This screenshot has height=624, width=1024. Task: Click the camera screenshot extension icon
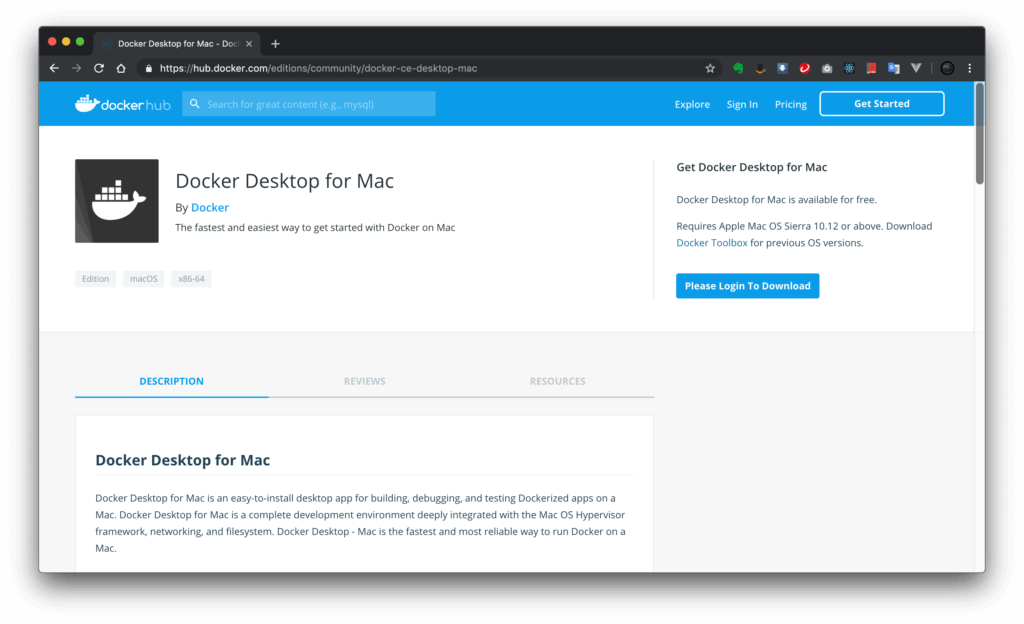click(827, 68)
